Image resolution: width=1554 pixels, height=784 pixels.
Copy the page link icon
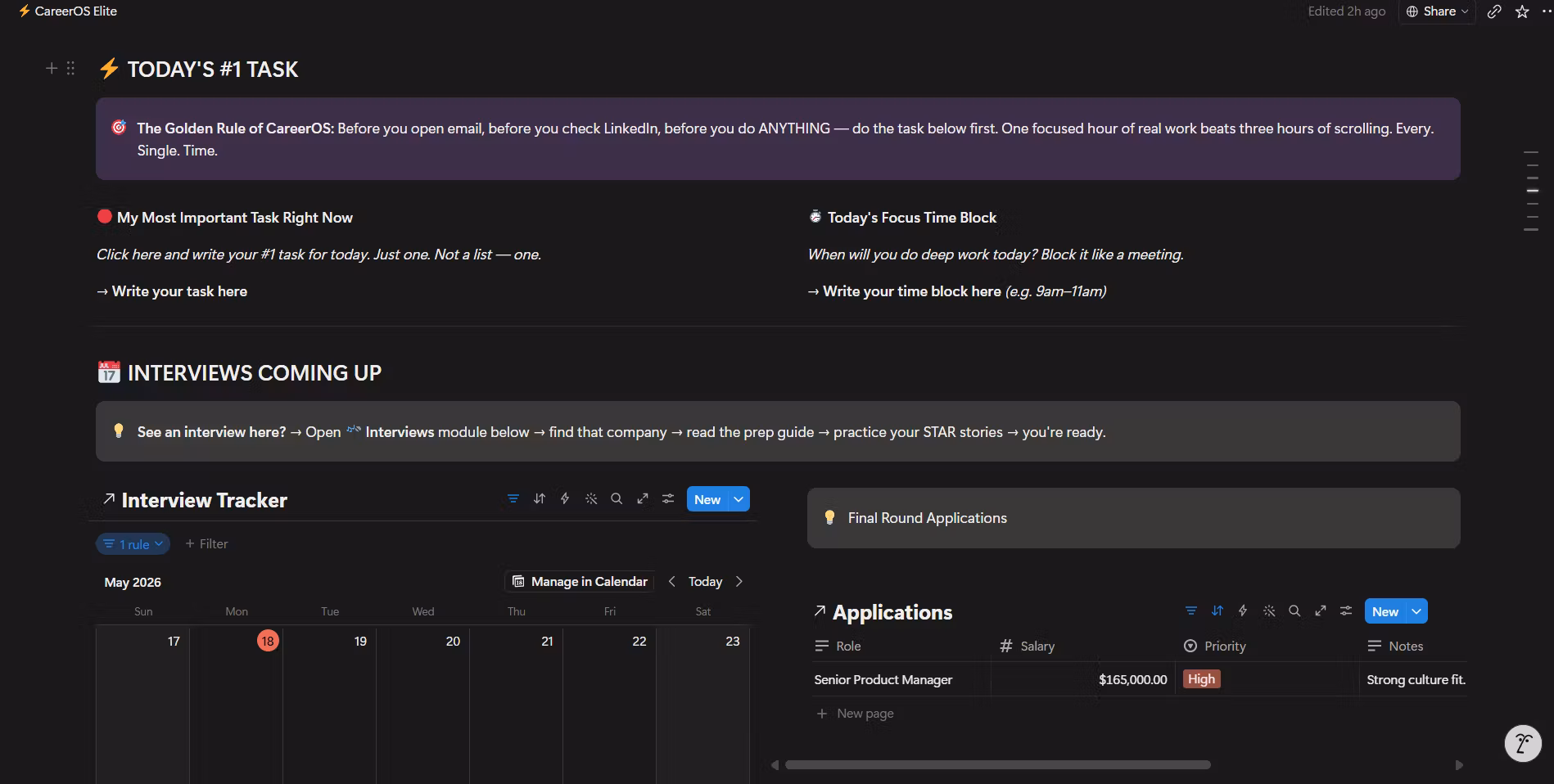tap(1494, 11)
